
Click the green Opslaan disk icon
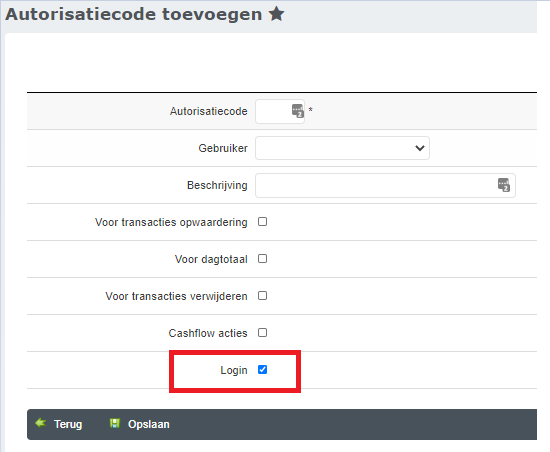(115, 423)
